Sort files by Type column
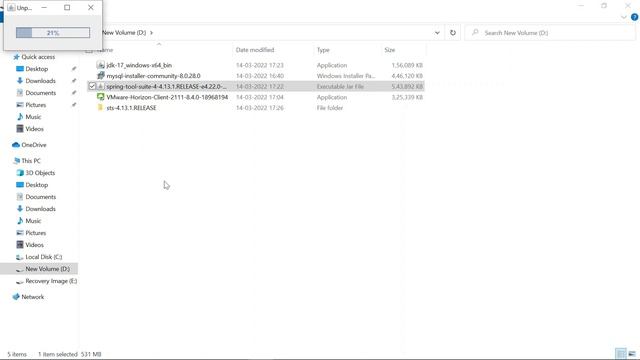This screenshot has height=360, width=640. click(323, 50)
